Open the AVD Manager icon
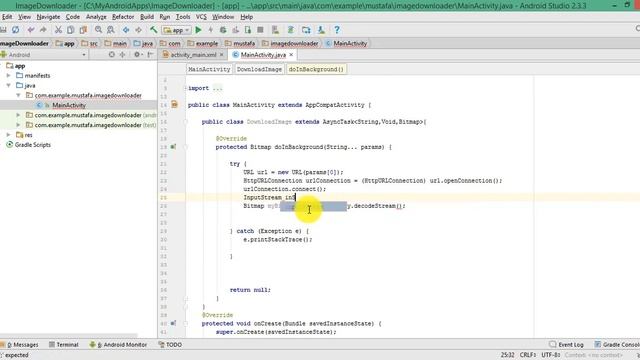 coord(276,30)
